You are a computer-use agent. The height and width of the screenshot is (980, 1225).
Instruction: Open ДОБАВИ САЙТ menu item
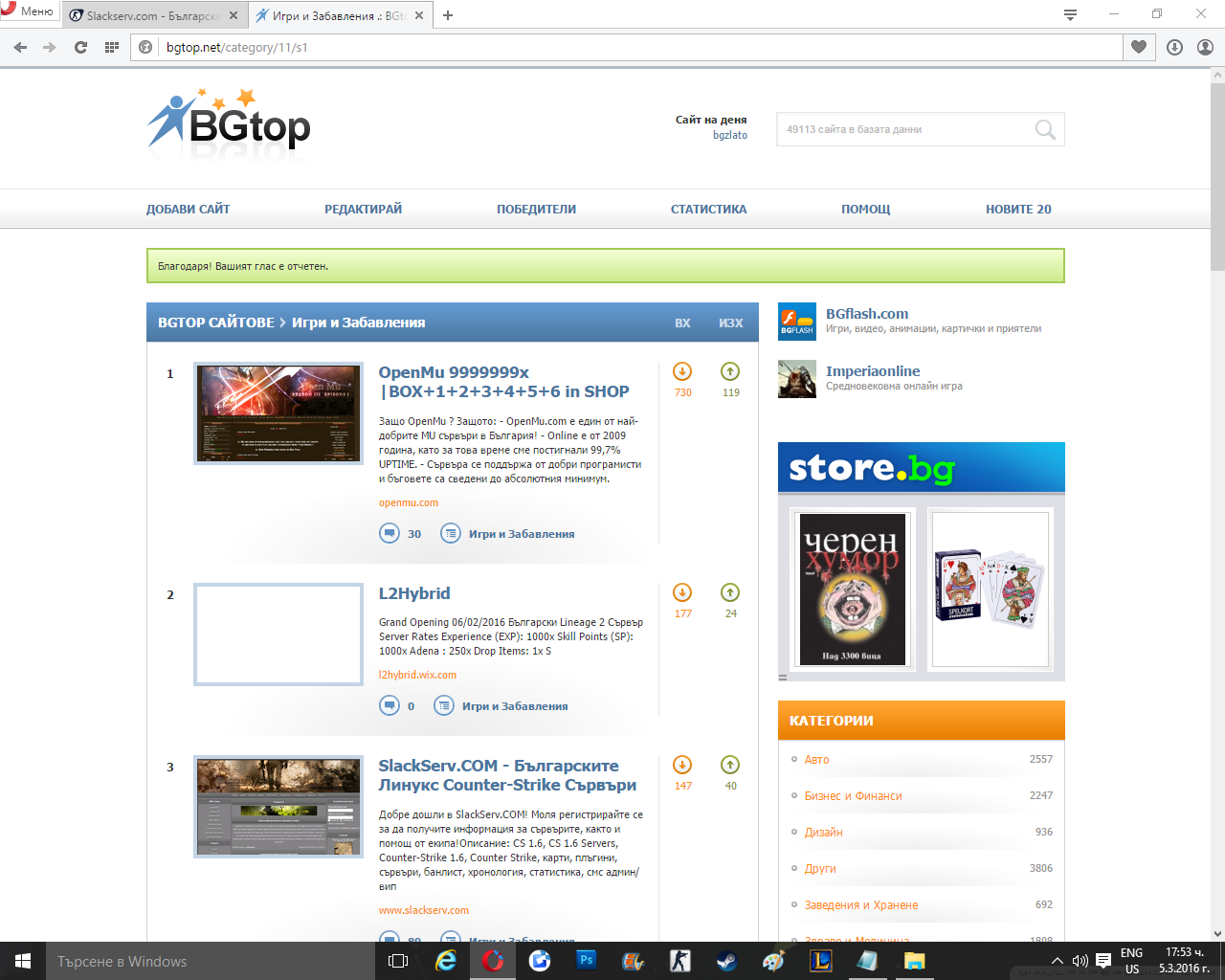tap(188, 209)
